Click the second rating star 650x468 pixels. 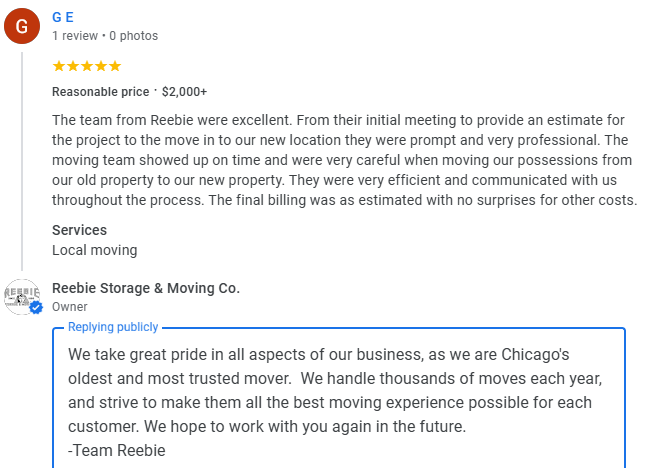tap(72, 66)
